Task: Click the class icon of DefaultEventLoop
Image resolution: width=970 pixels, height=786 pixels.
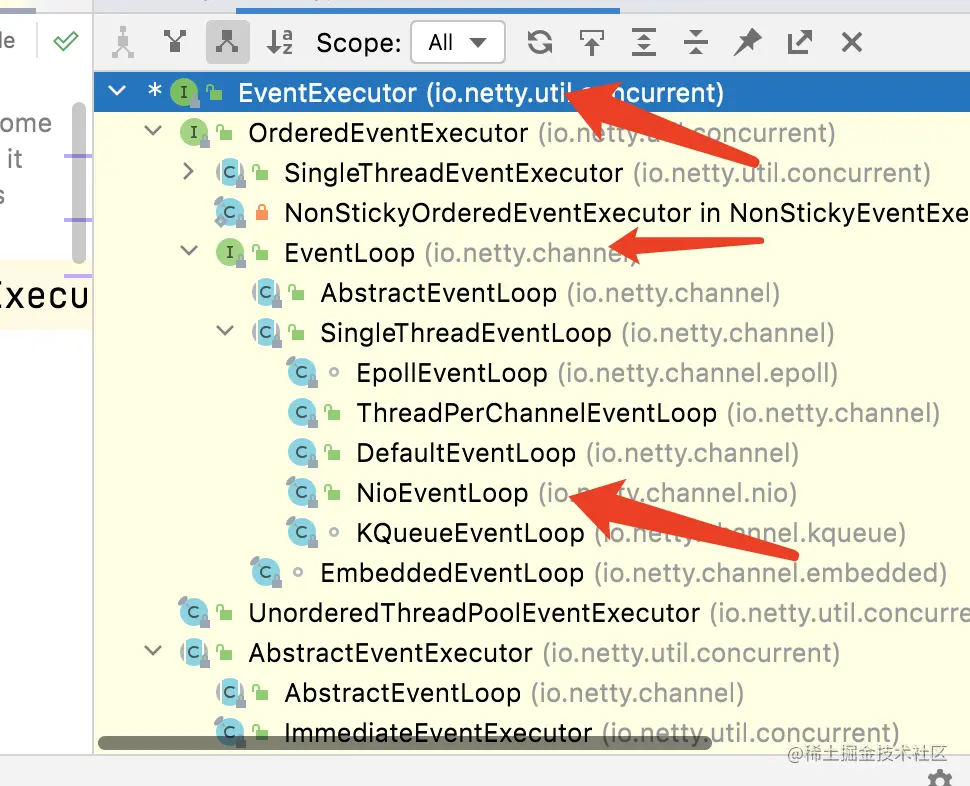Action: [302, 453]
